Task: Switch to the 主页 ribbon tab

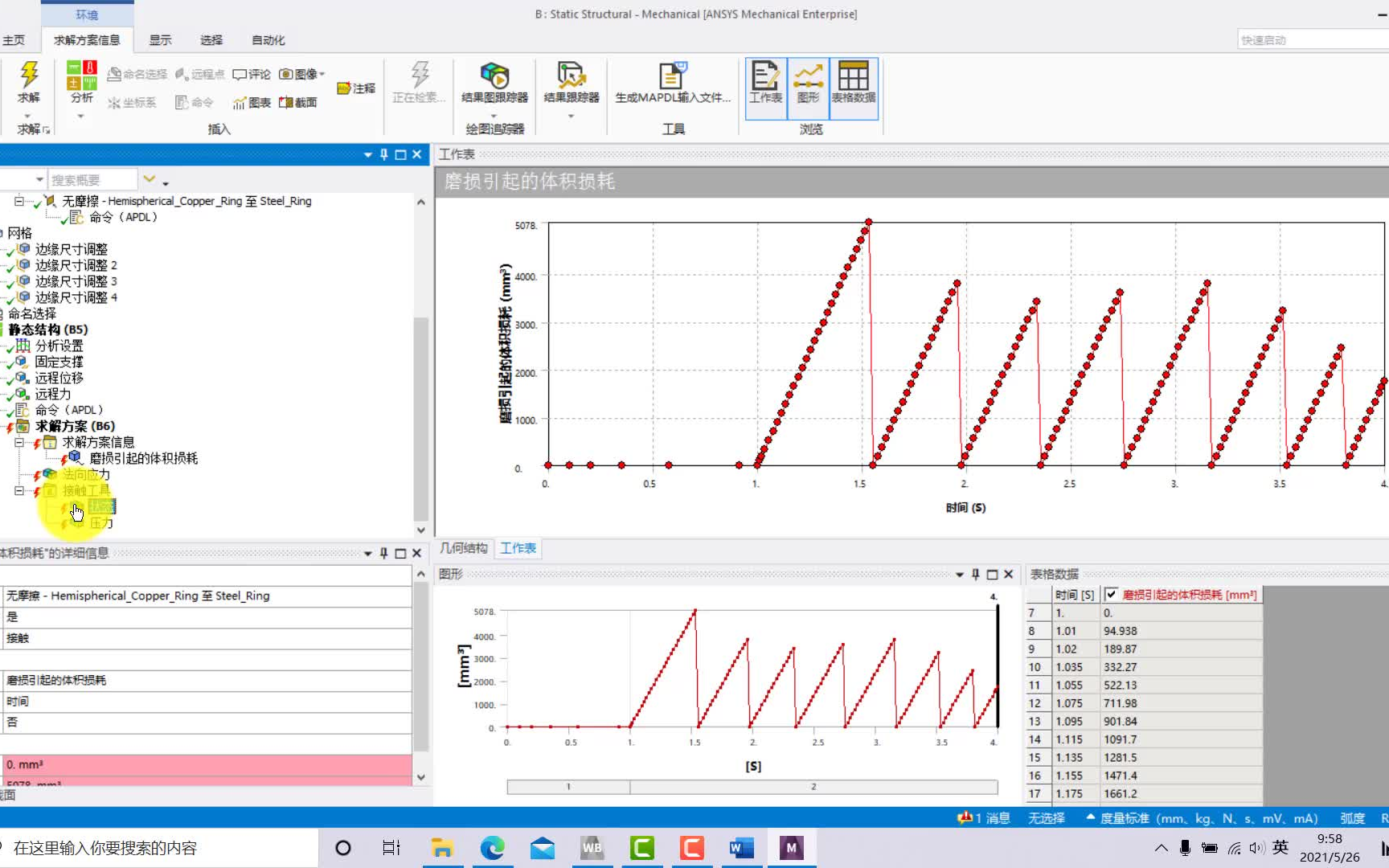Action: pyautogui.click(x=14, y=40)
